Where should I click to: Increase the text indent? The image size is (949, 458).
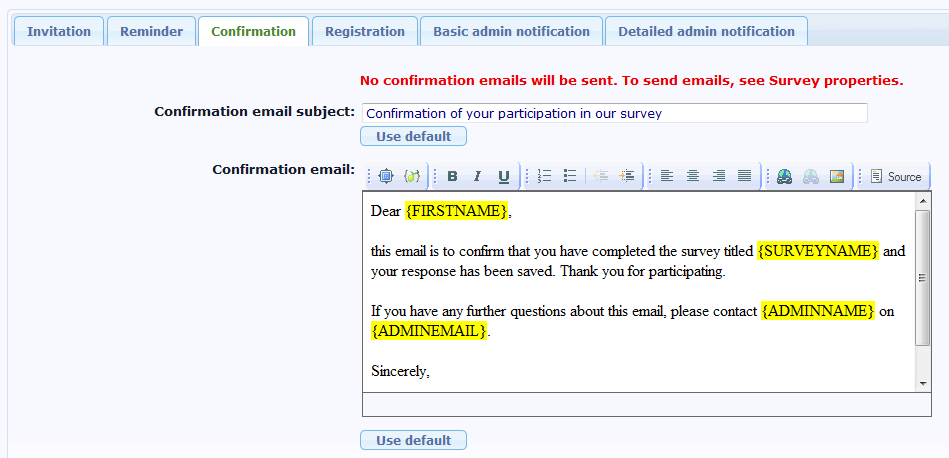627,176
